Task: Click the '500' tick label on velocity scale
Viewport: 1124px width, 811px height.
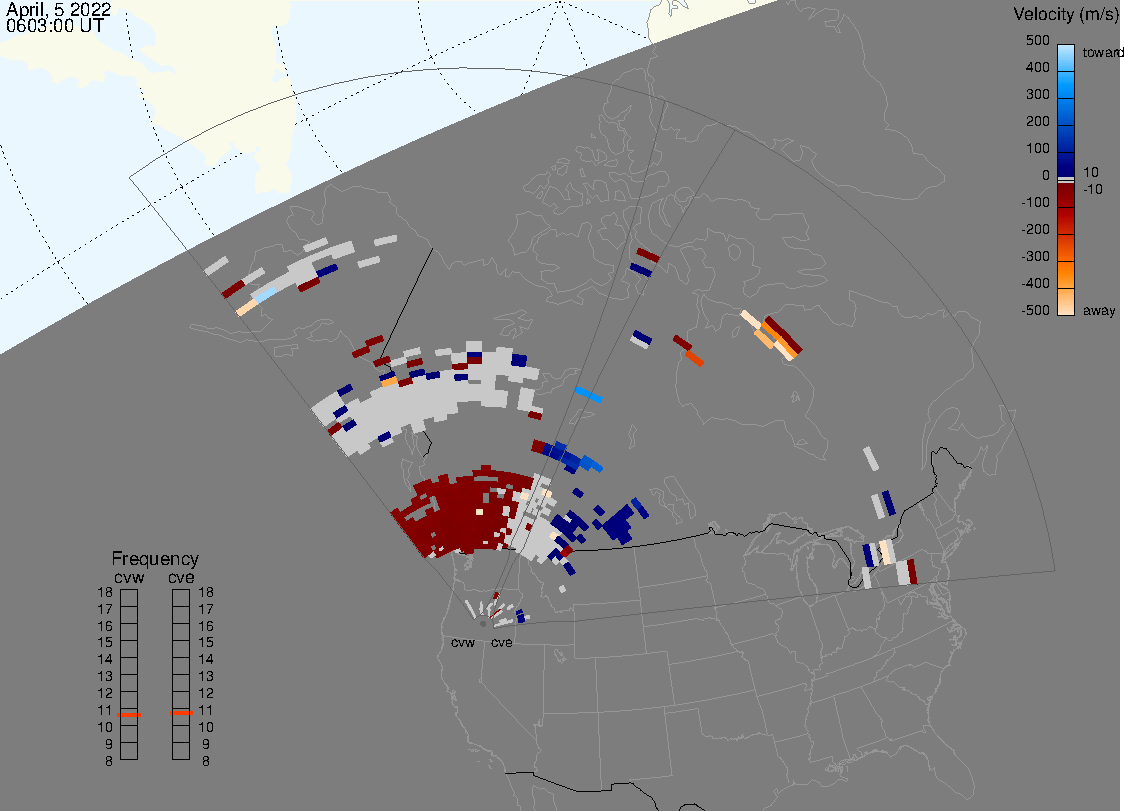Action: (x=1037, y=40)
